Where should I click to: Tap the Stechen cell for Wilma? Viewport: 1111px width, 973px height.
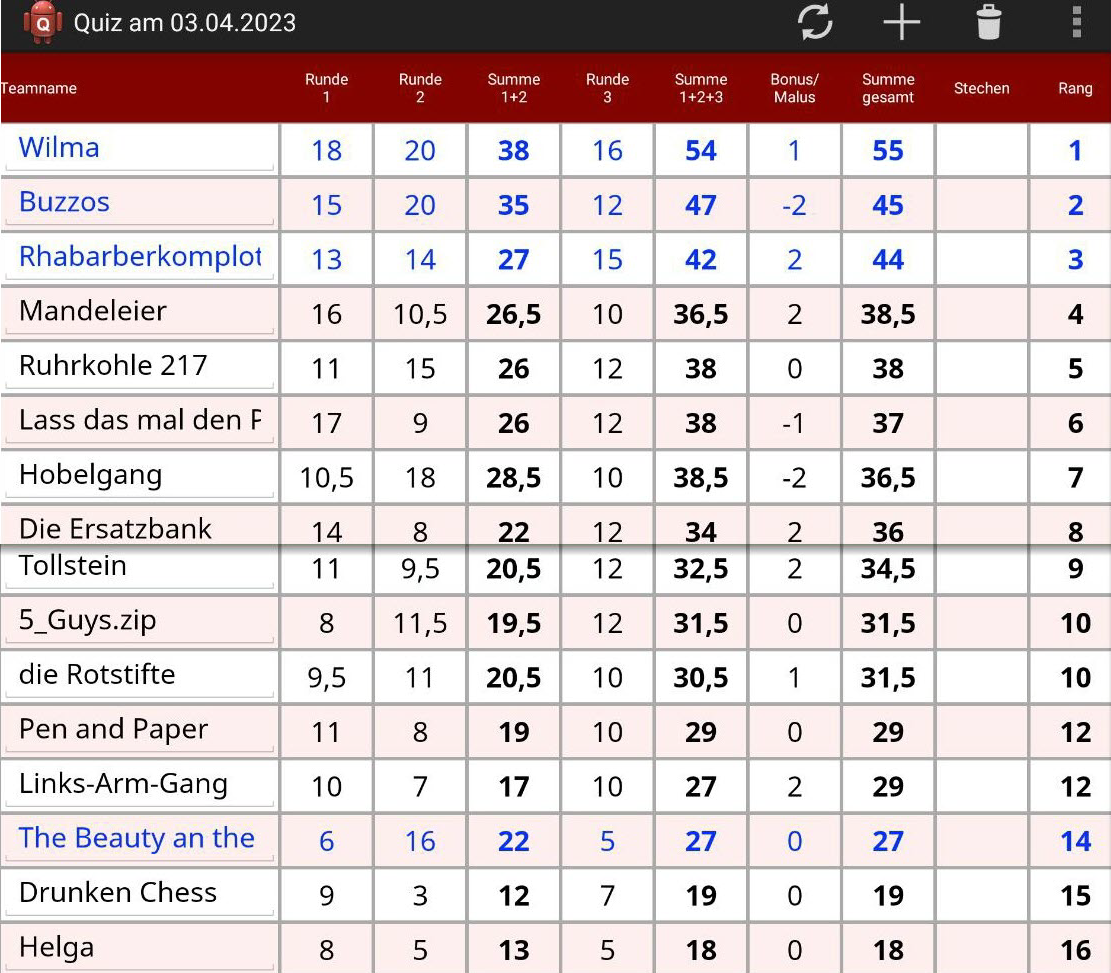(981, 150)
